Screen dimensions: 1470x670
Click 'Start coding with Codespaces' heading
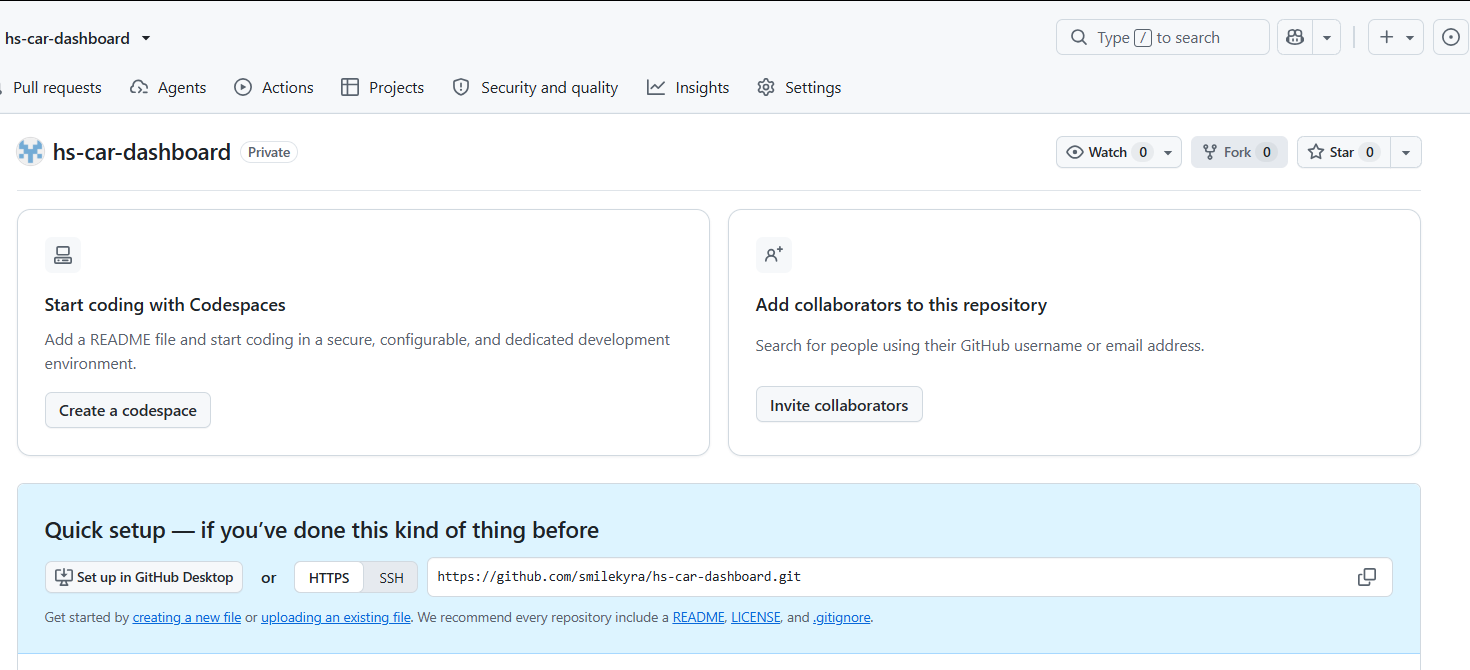tap(165, 305)
